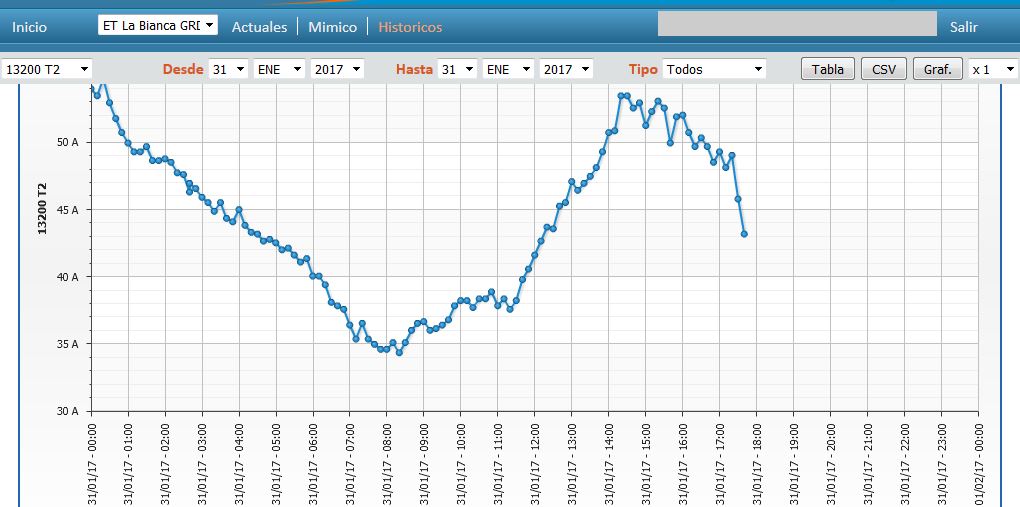Open the Hasta year 2017 dropdown
The height and width of the screenshot is (507, 1020).
(x=566, y=69)
